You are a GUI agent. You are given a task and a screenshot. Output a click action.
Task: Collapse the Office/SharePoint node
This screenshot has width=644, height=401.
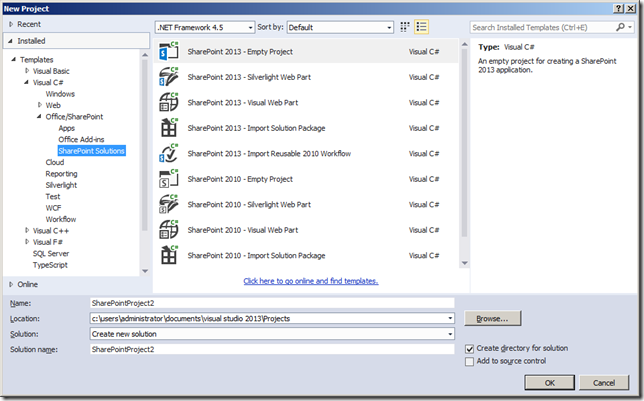[x=39, y=116]
